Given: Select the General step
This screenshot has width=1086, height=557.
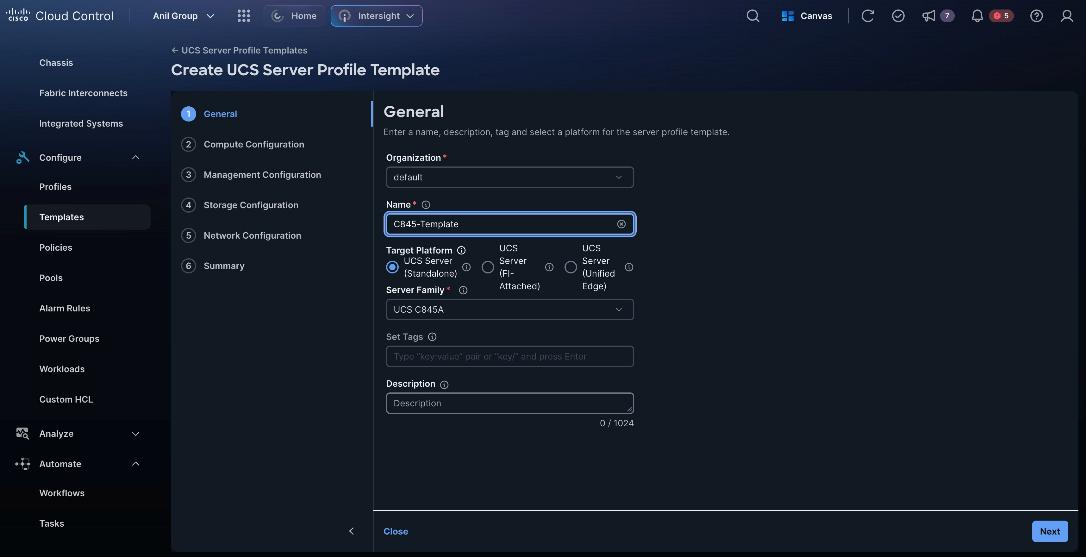Looking at the screenshot, I should pos(220,114).
